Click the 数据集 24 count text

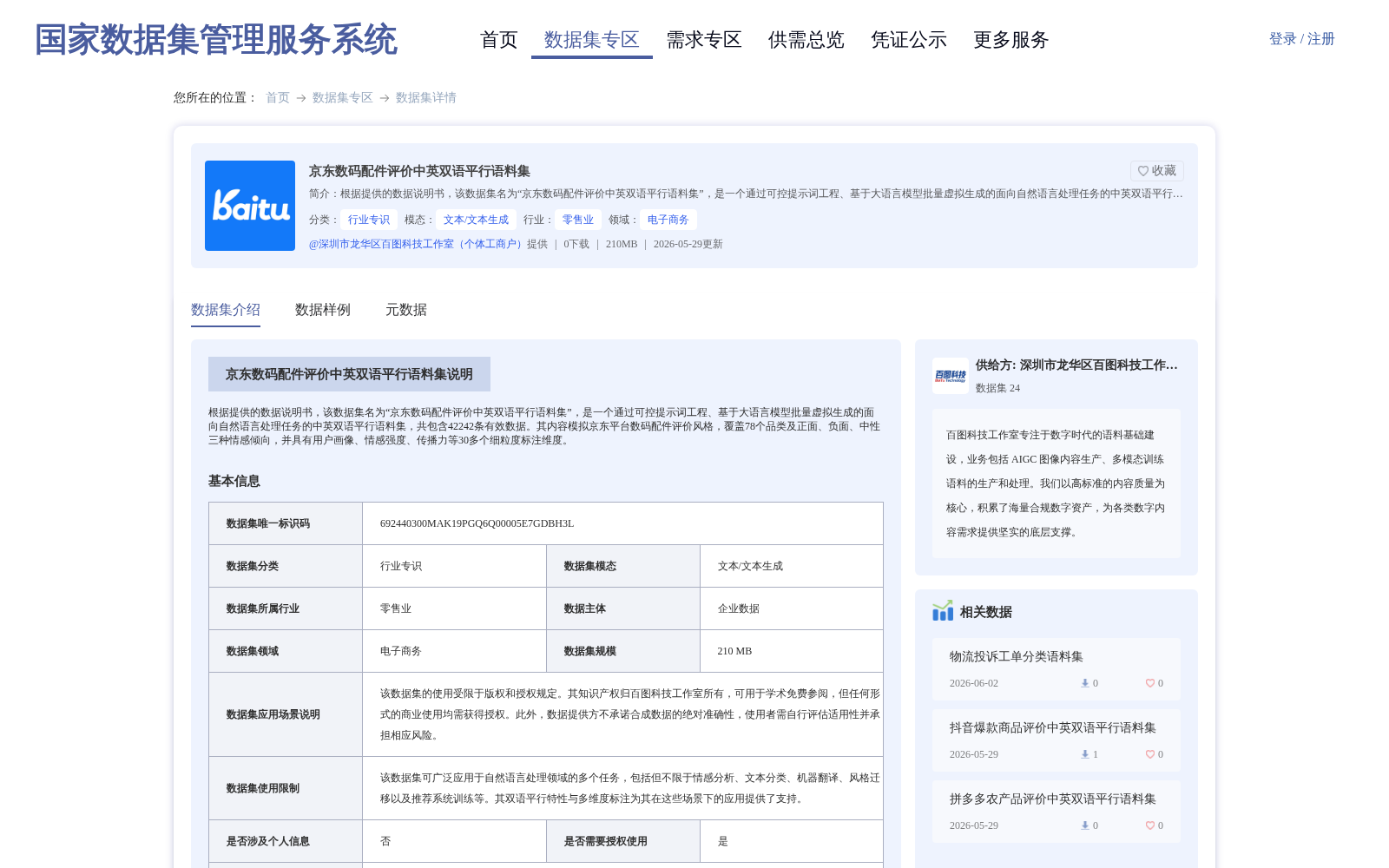click(x=997, y=388)
